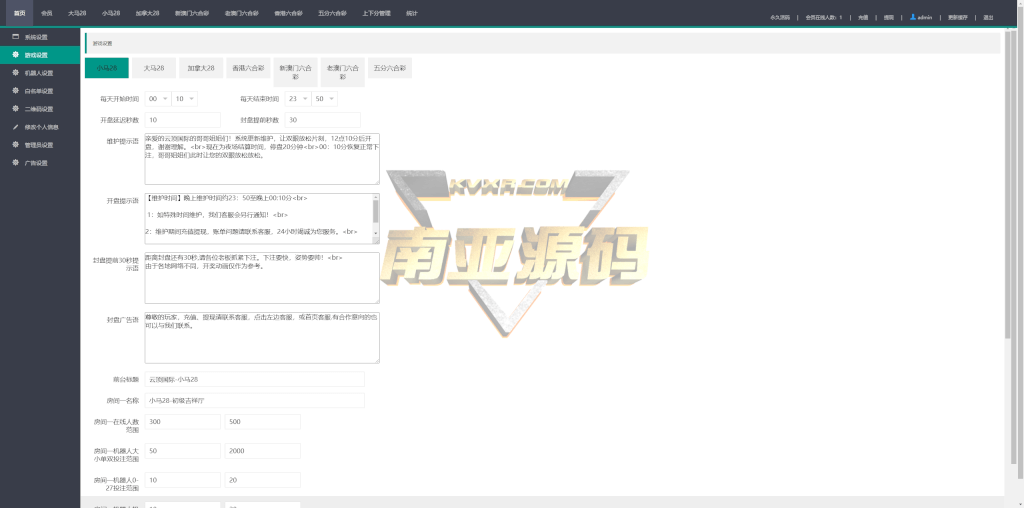Click the 0-27 bet range field showing 20

pyautogui.click(x=263, y=480)
